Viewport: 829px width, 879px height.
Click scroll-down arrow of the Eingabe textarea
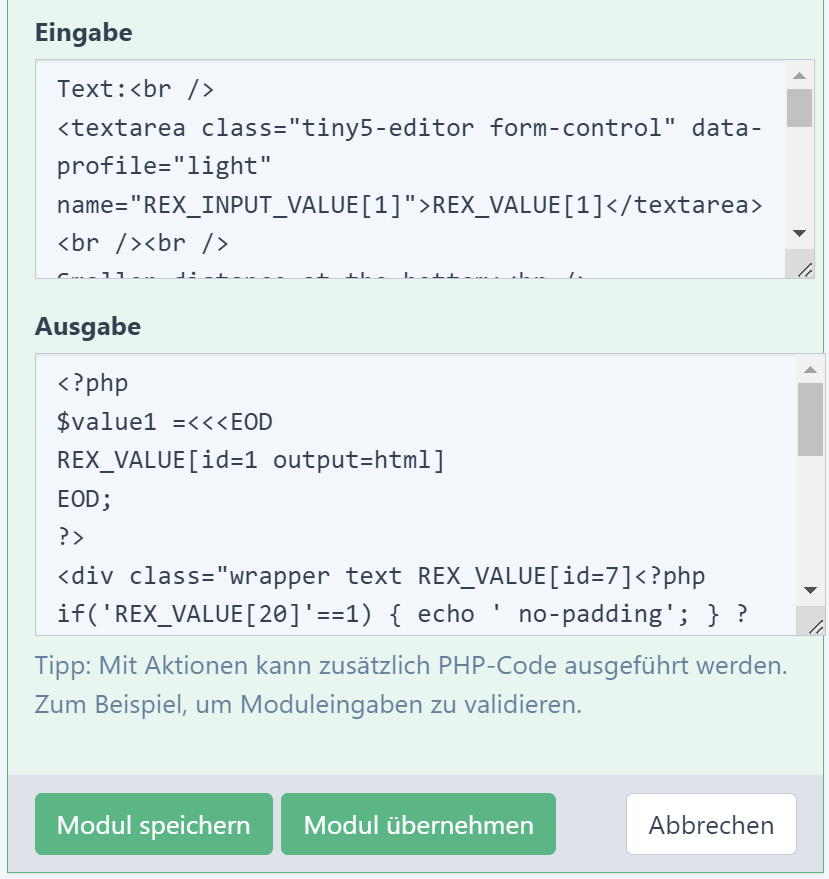tap(798, 233)
